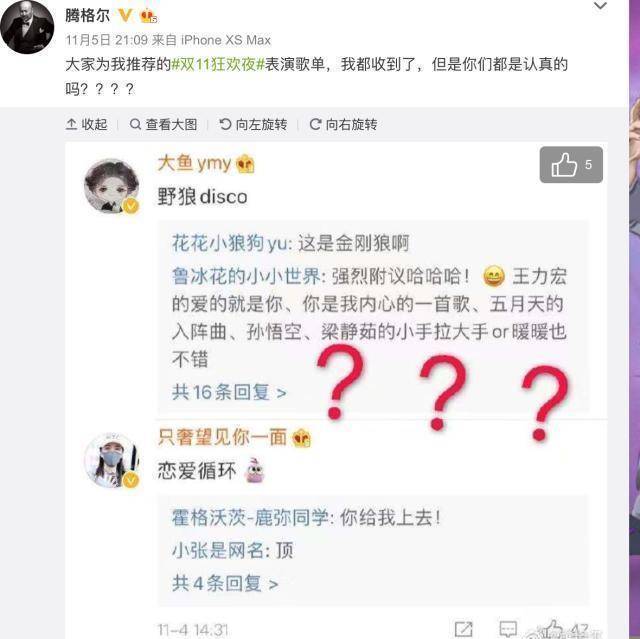Click the crown membership icon beside 腾格尔
This screenshot has width=640, height=639.
[x=149, y=16]
